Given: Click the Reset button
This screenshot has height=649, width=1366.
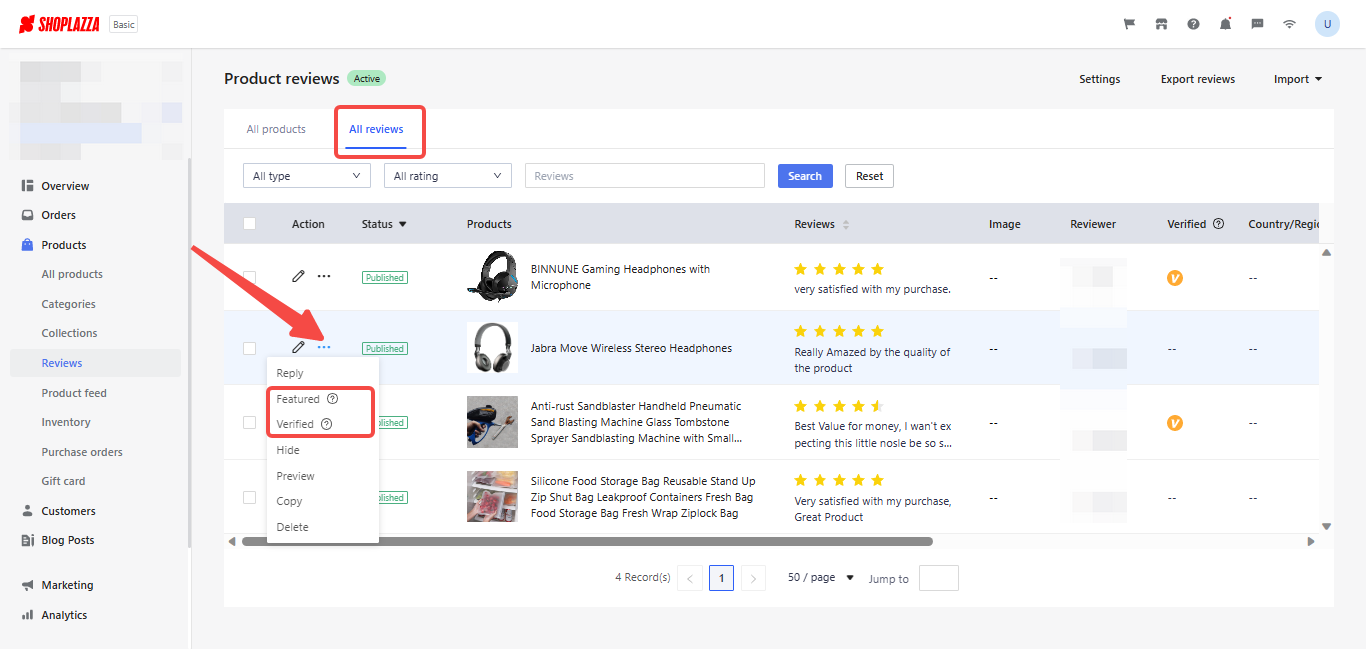Looking at the screenshot, I should (x=870, y=176).
